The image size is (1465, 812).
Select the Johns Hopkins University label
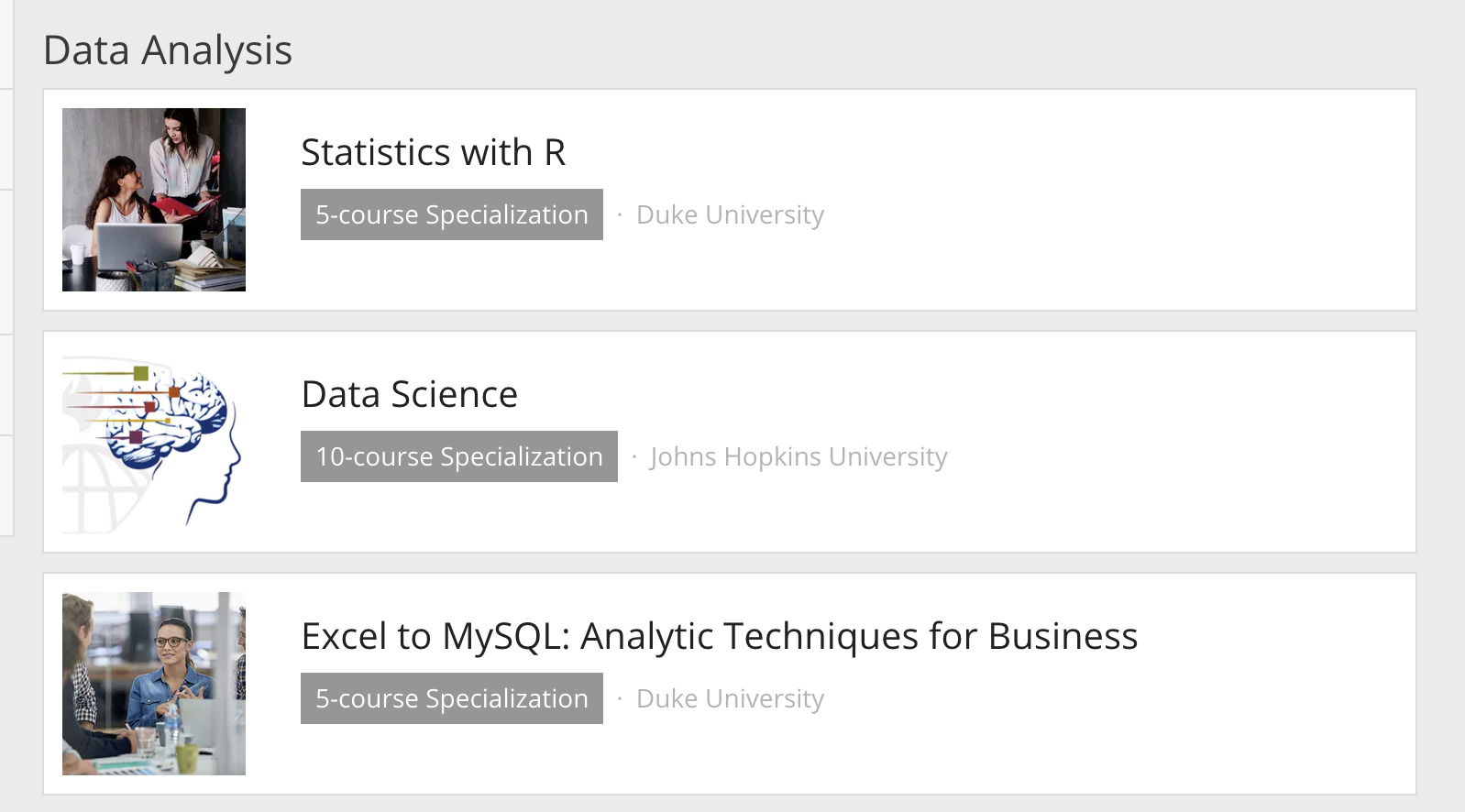pos(799,456)
